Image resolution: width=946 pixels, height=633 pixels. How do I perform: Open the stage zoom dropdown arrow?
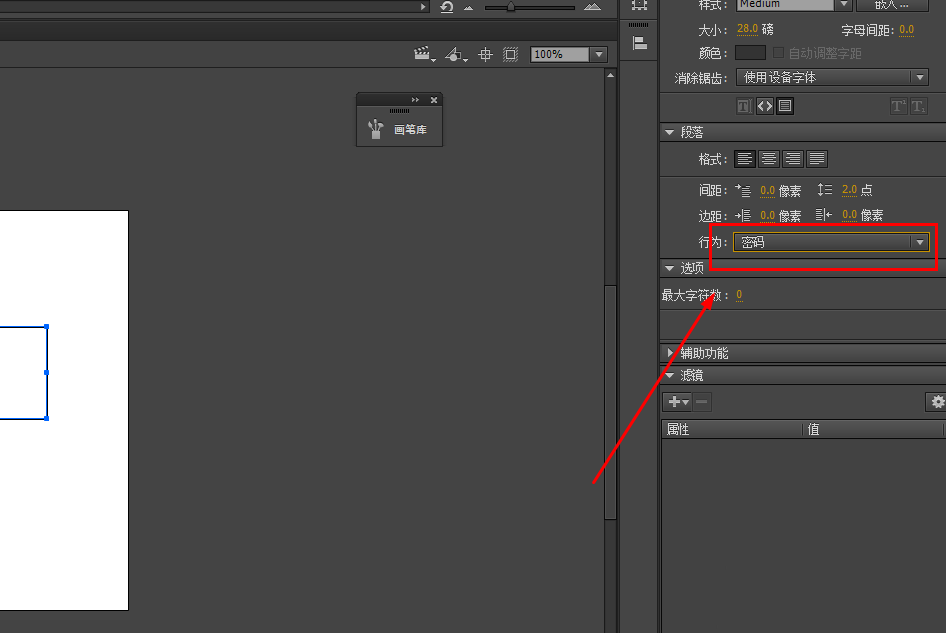(598, 54)
